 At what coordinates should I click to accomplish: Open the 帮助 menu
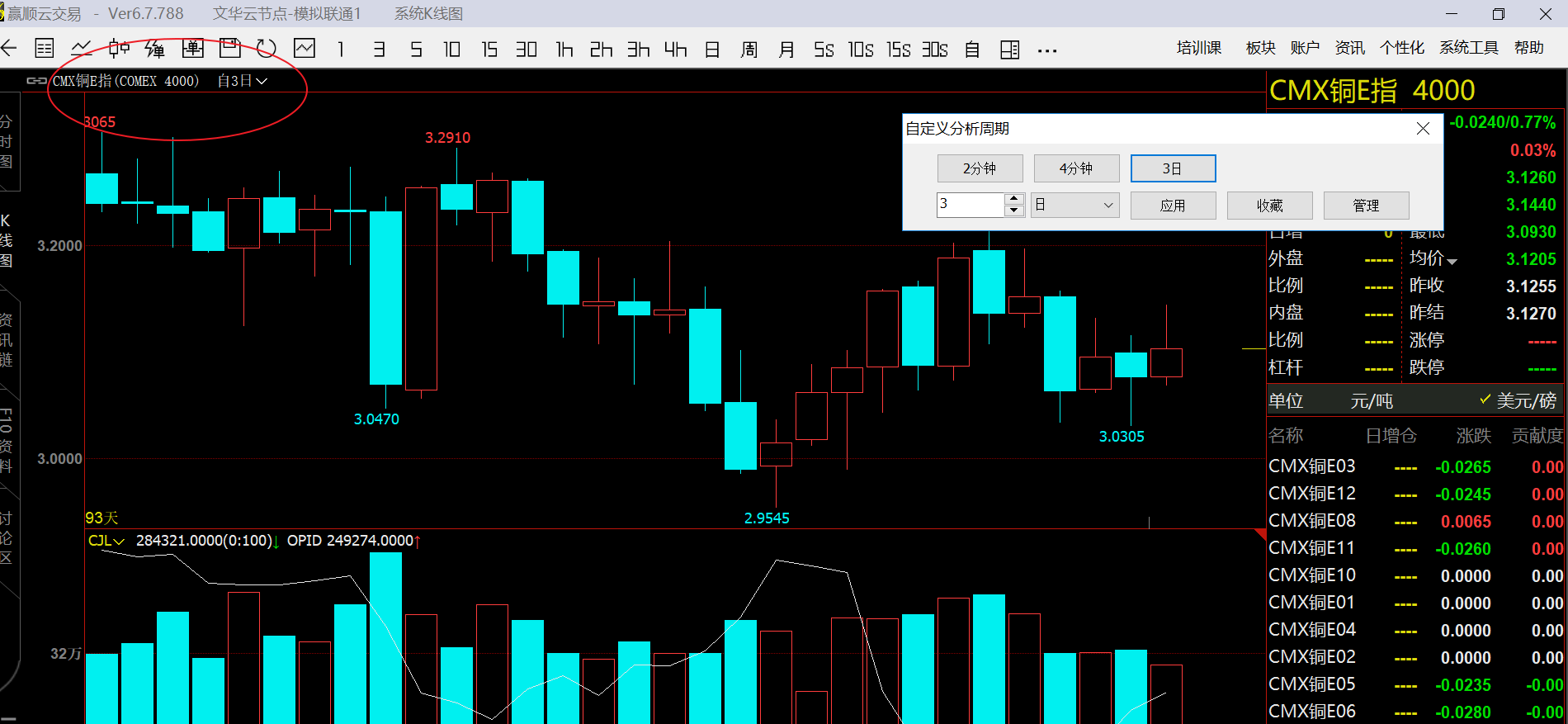pos(1529,48)
